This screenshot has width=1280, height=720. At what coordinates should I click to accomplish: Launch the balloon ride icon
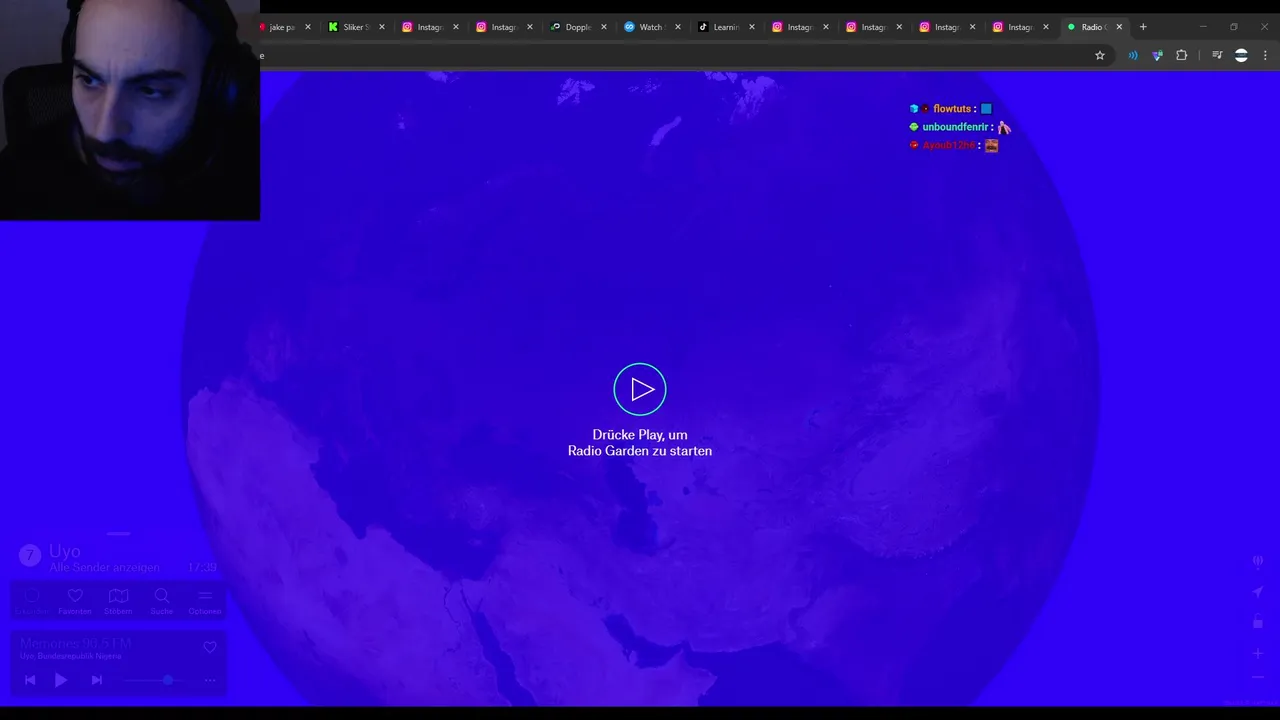[1258, 561]
